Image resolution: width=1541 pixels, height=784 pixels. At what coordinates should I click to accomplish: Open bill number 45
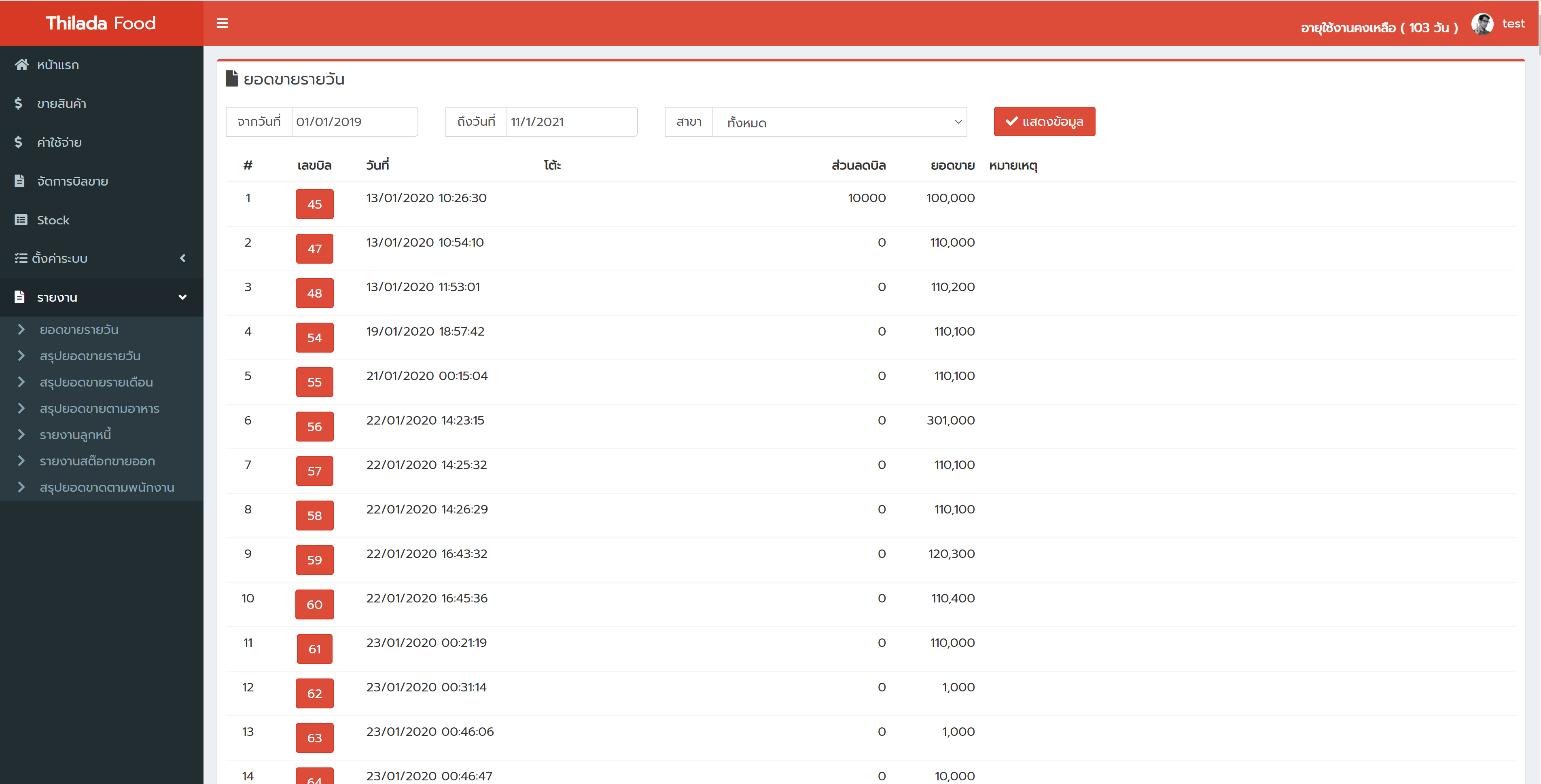pos(314,204)
